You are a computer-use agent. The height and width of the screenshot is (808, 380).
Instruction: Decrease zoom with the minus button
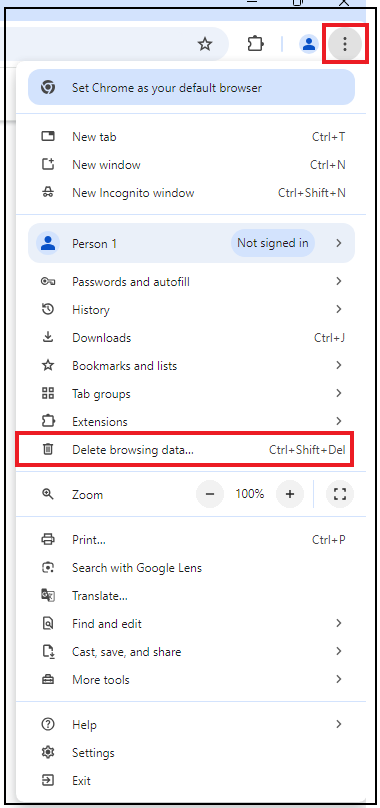(x=210, y=494)
